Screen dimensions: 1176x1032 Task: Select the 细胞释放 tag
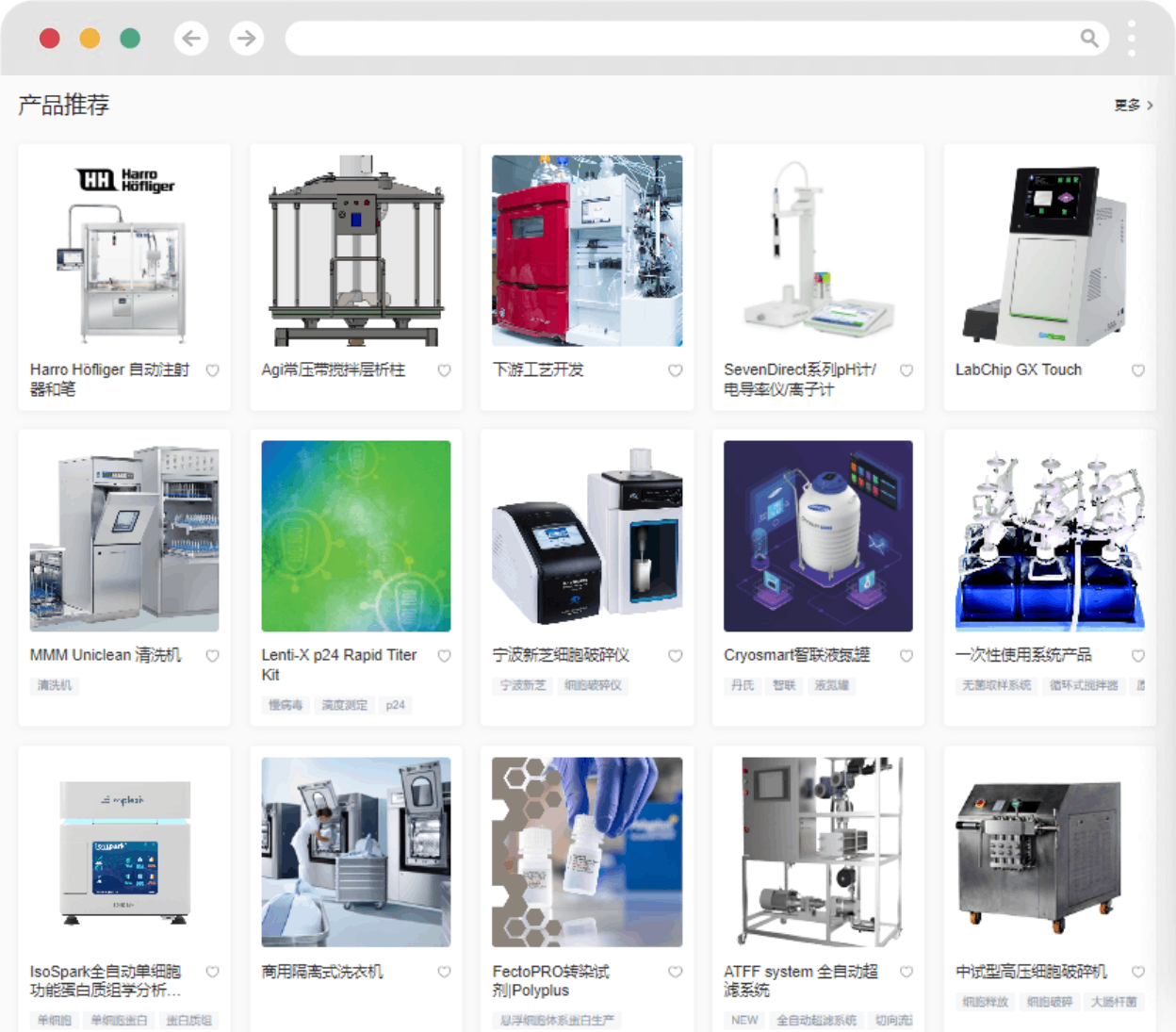click(x=986, y=1002)
